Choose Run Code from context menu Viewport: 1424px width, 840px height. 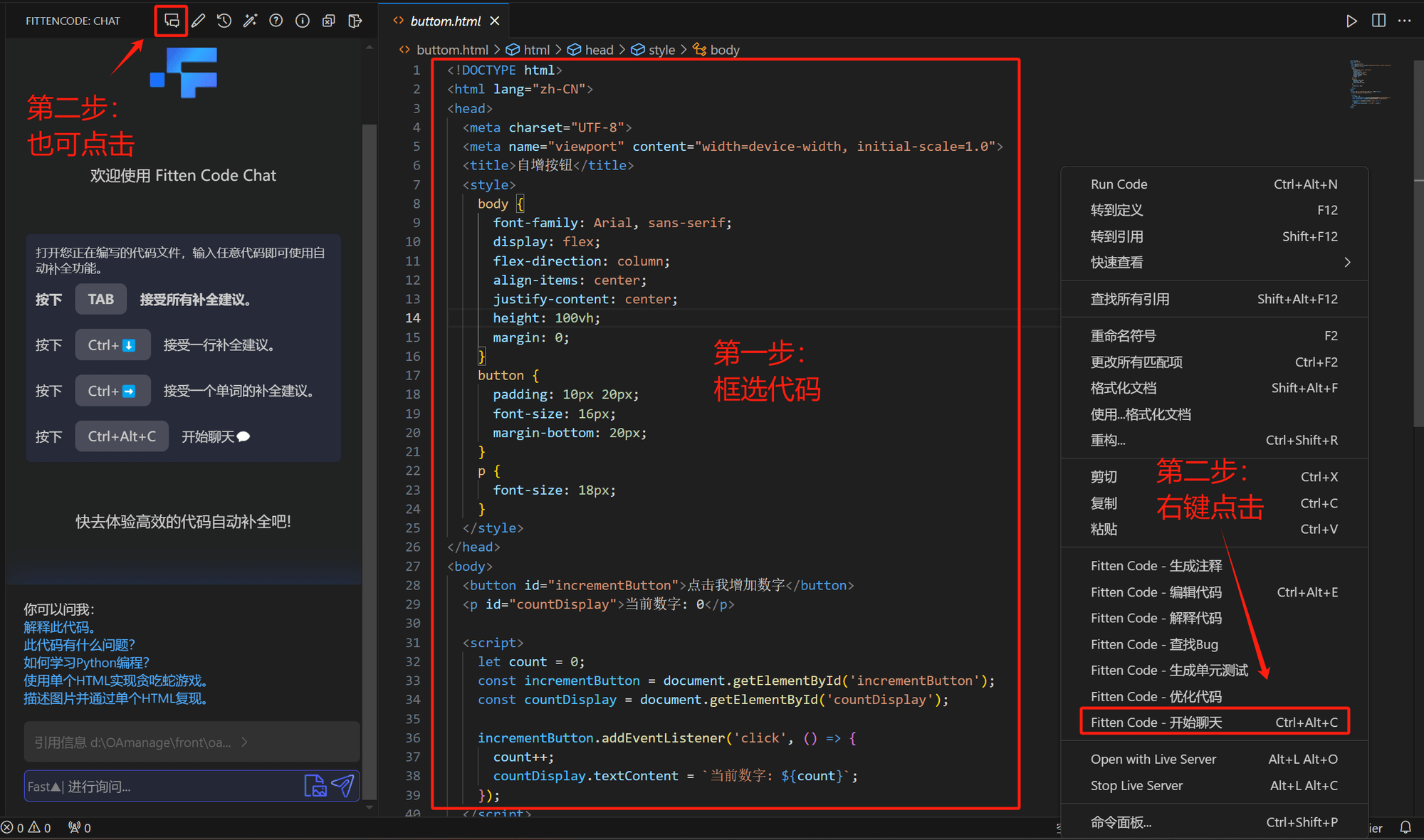pyautogui.click(x=1214, y=184)
